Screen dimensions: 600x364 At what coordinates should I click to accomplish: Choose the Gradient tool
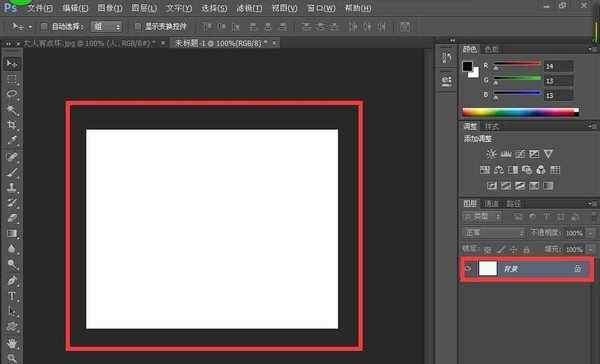[12, 233]
